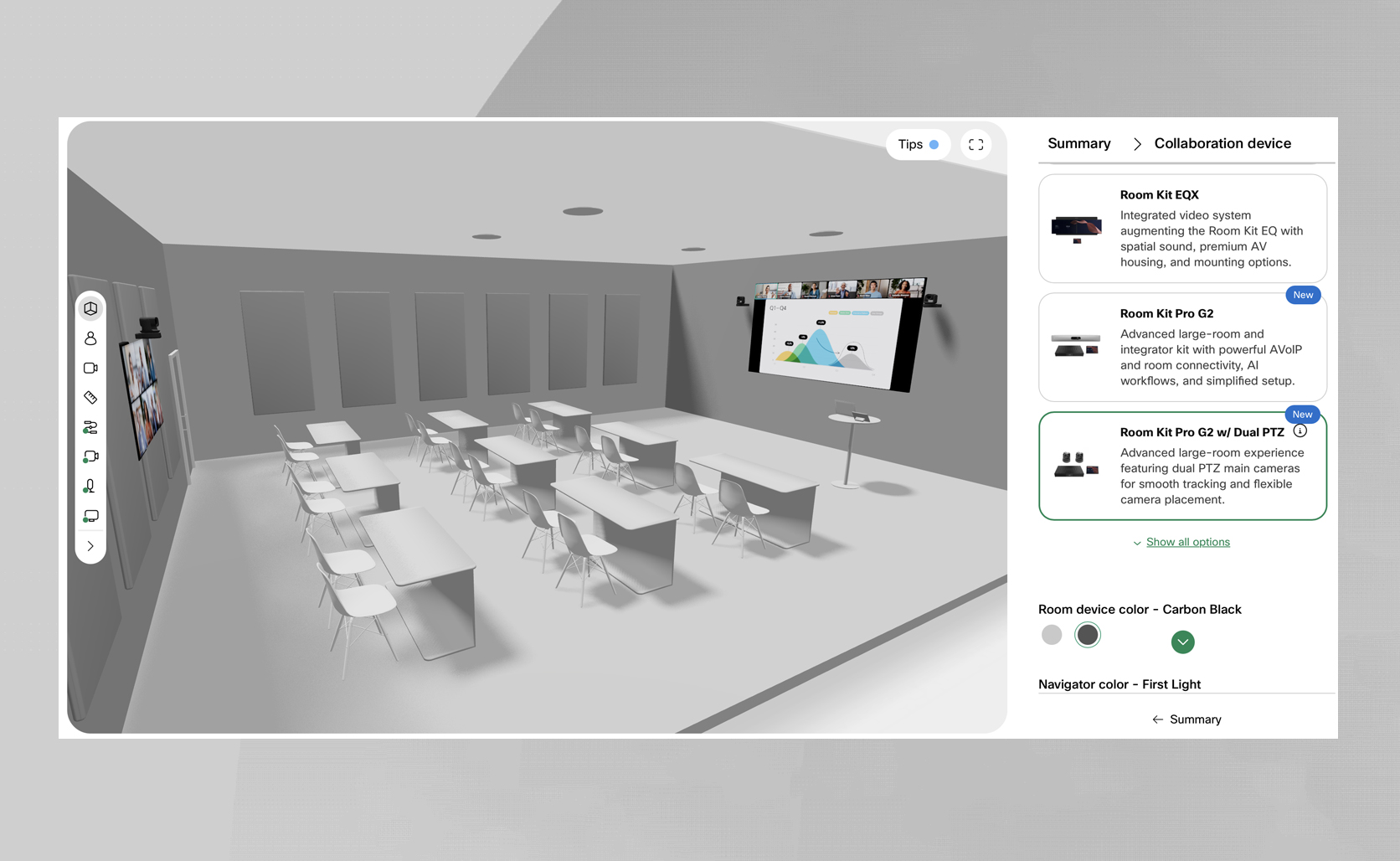Select the Room Kit Pro G2 option
This screenshot has height=861, width=1400.
pos(1182,347)
